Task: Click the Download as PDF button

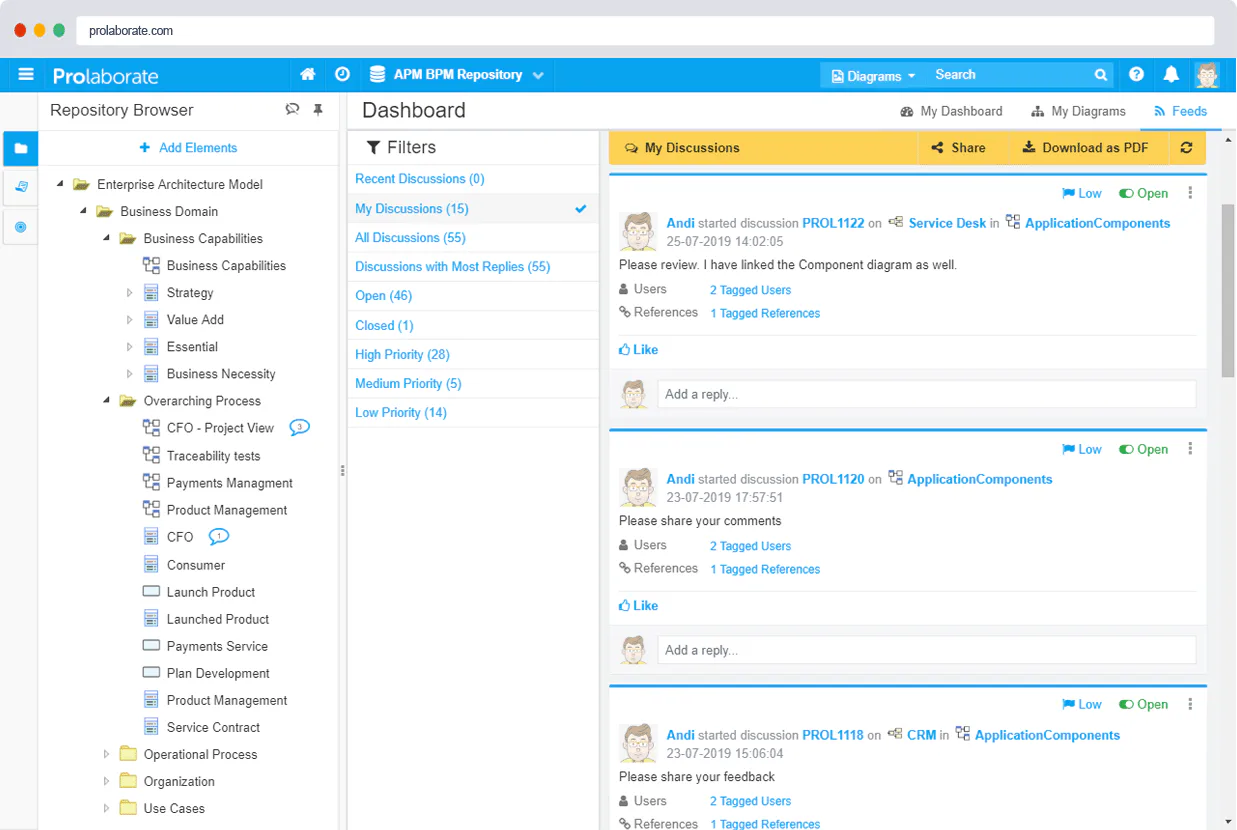Action: [x=1085, y=148]
